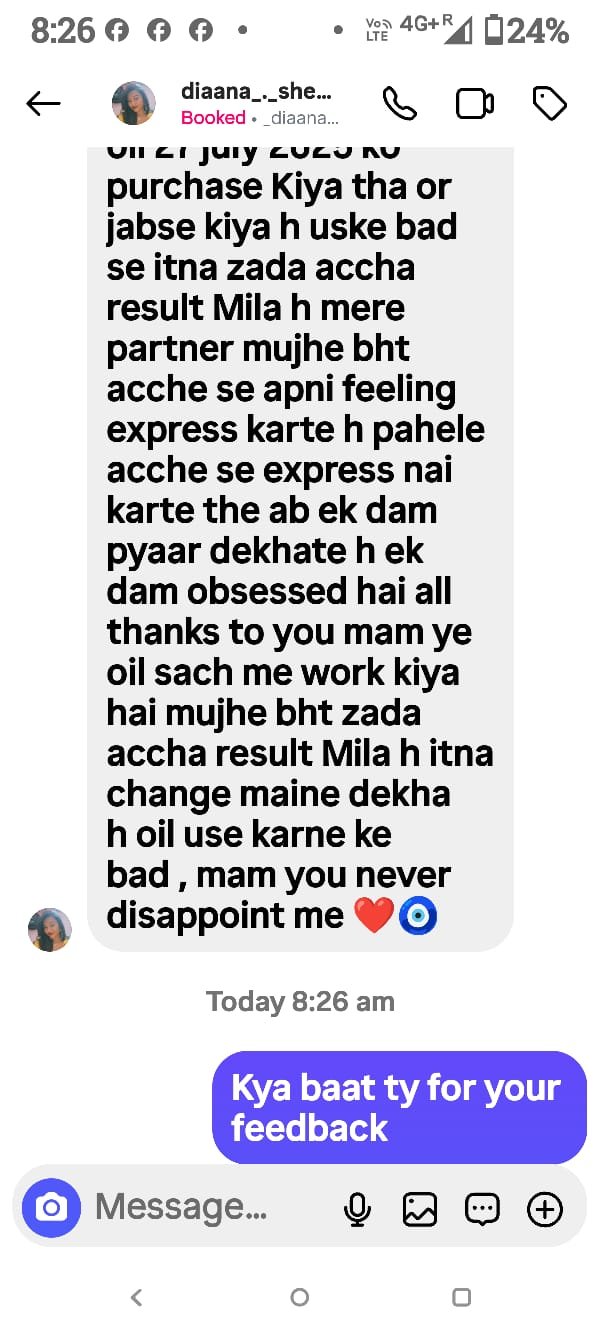Tap the microphone to record voice message

point(357,1210)
